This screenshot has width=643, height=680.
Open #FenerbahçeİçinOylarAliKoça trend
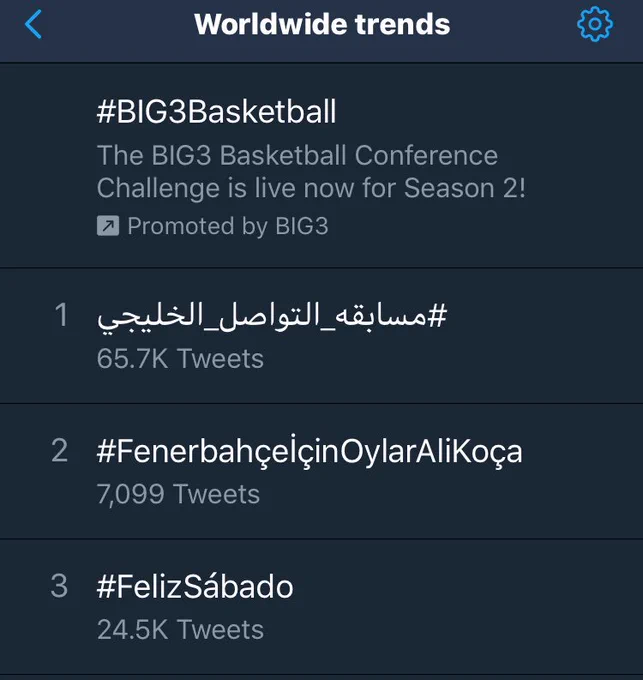(310, 452)
